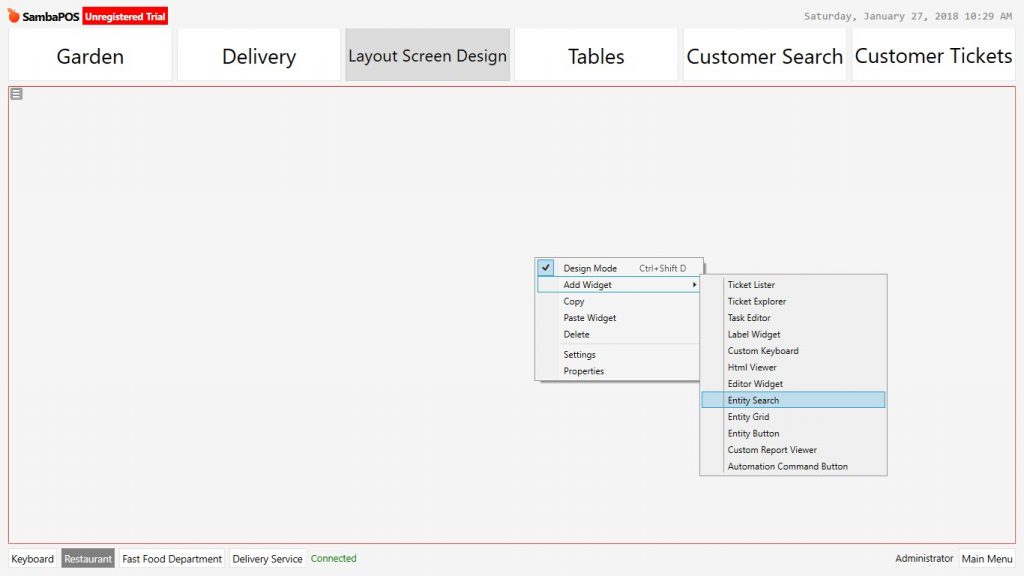
Task: Open Properties from the context menu
Action: coord(584,371)
